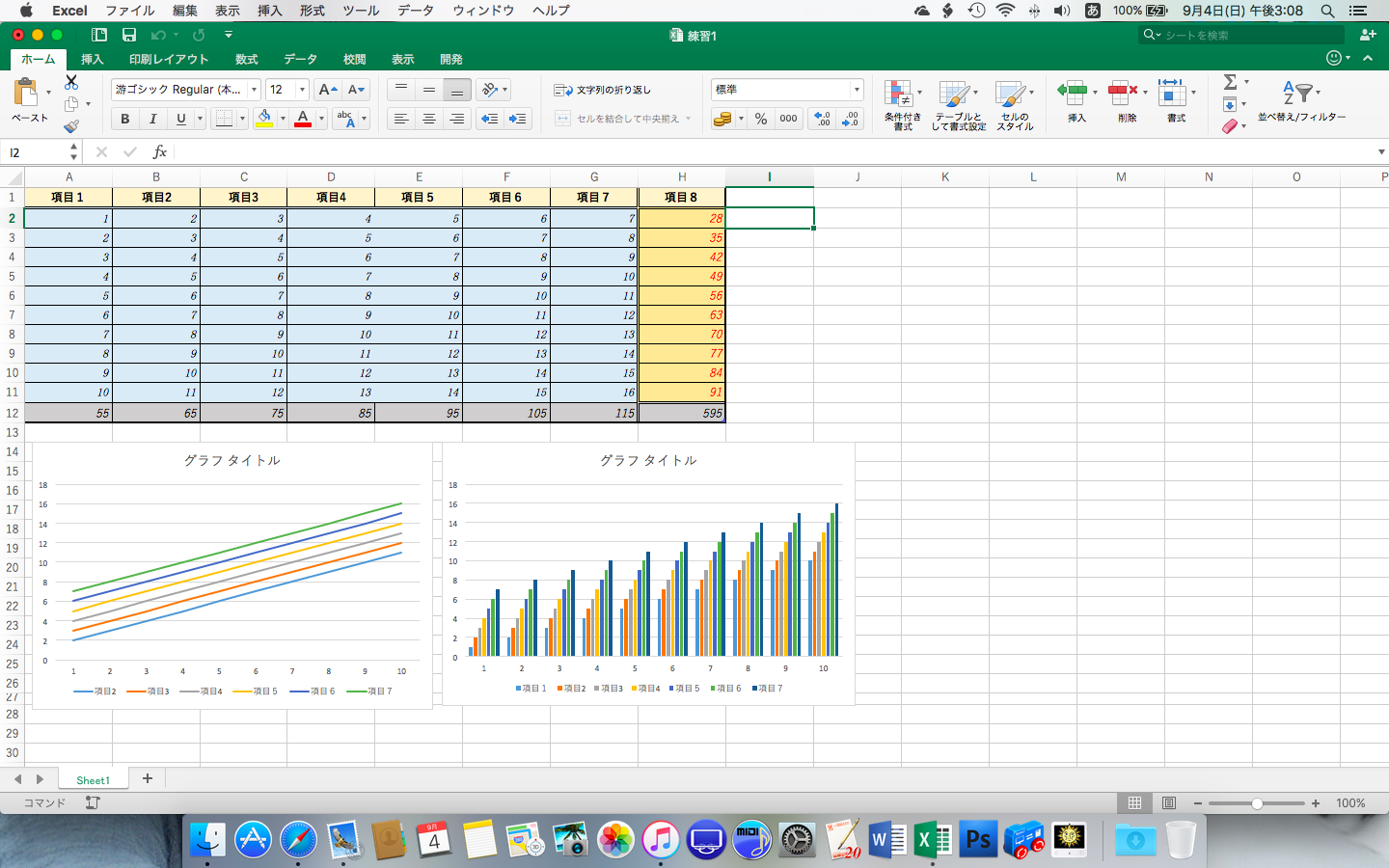Viewport: 1389px width, 868px height.
Task: Click the format painter brush icon
Action: pos(71,126)
